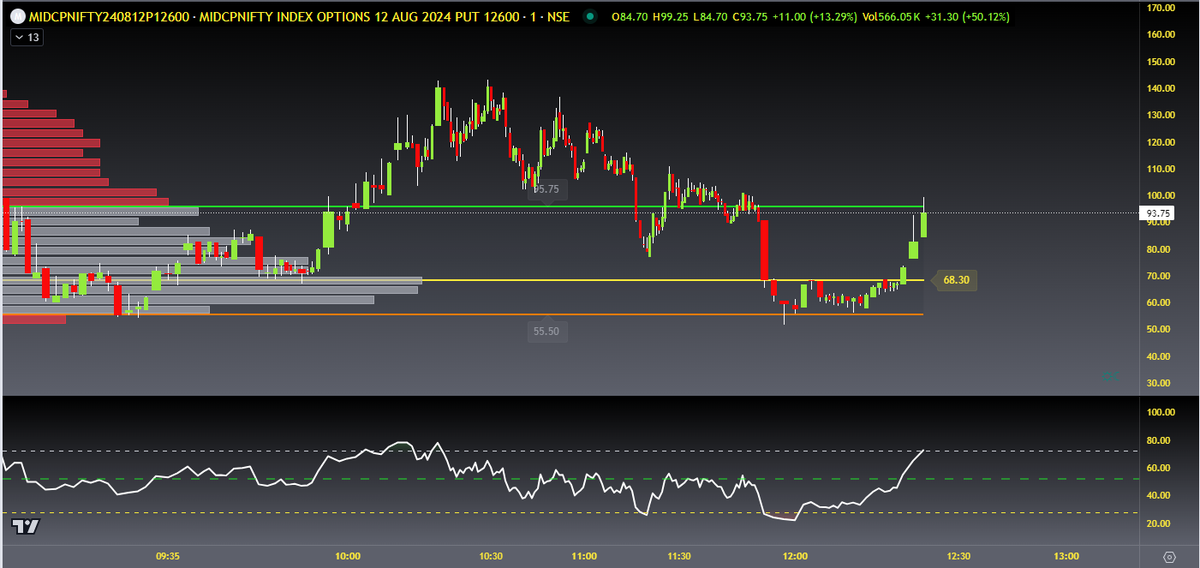Click the 70.00 price axis label

click(x=1160, y=276)
